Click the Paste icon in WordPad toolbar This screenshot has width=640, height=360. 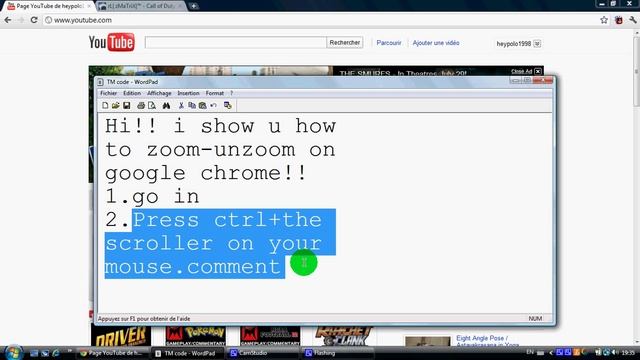202,106
